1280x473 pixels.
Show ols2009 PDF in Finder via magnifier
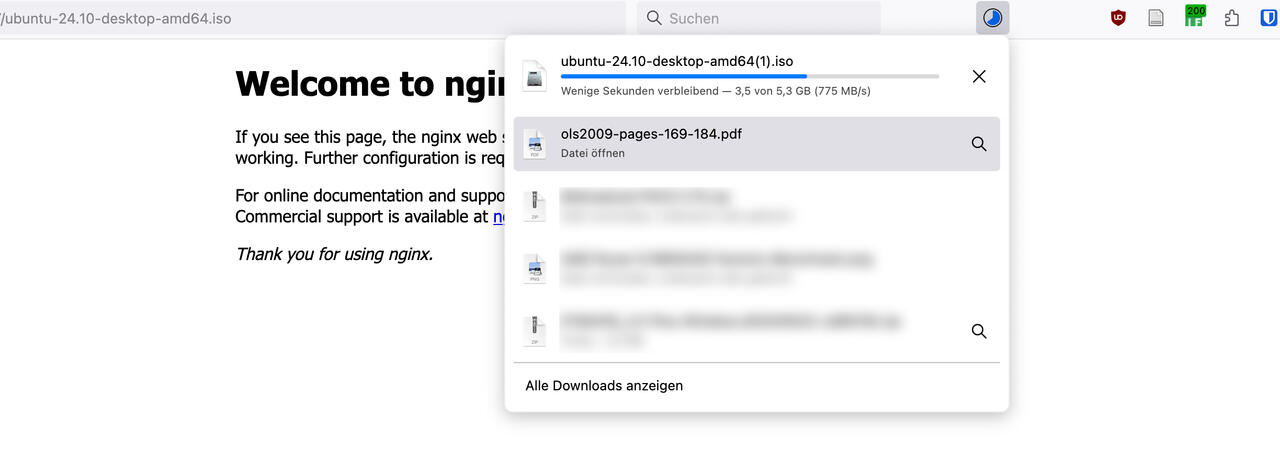click(x=979, y=144)
